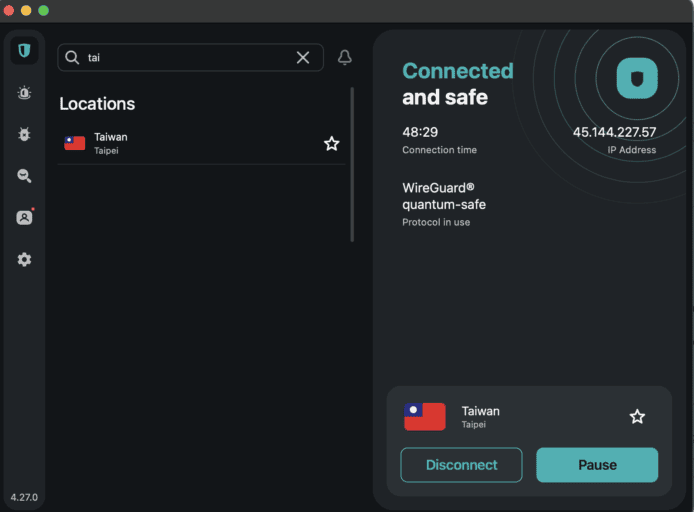Open the Antivirus bug icon in sidebar
The height and width of the screenshot is (512, 694).
(24, 134)
